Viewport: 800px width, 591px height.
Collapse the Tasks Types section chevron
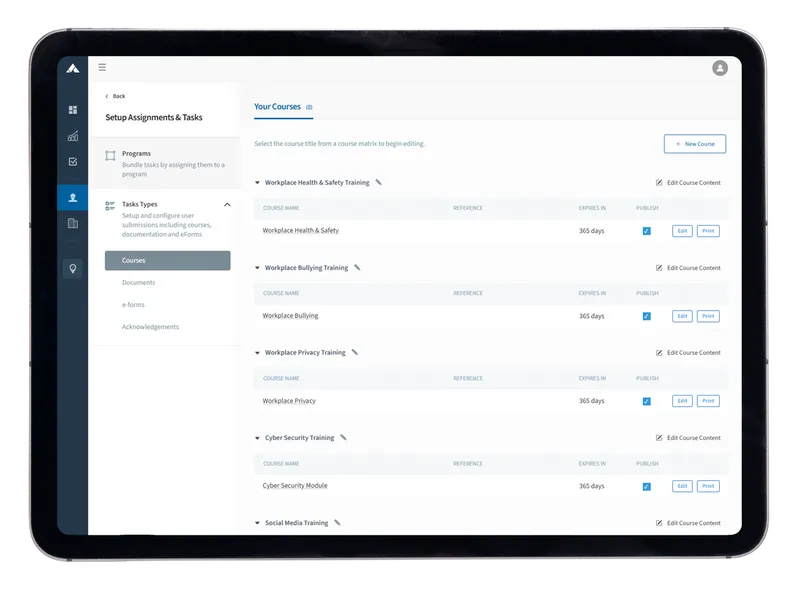pos(227,205)
